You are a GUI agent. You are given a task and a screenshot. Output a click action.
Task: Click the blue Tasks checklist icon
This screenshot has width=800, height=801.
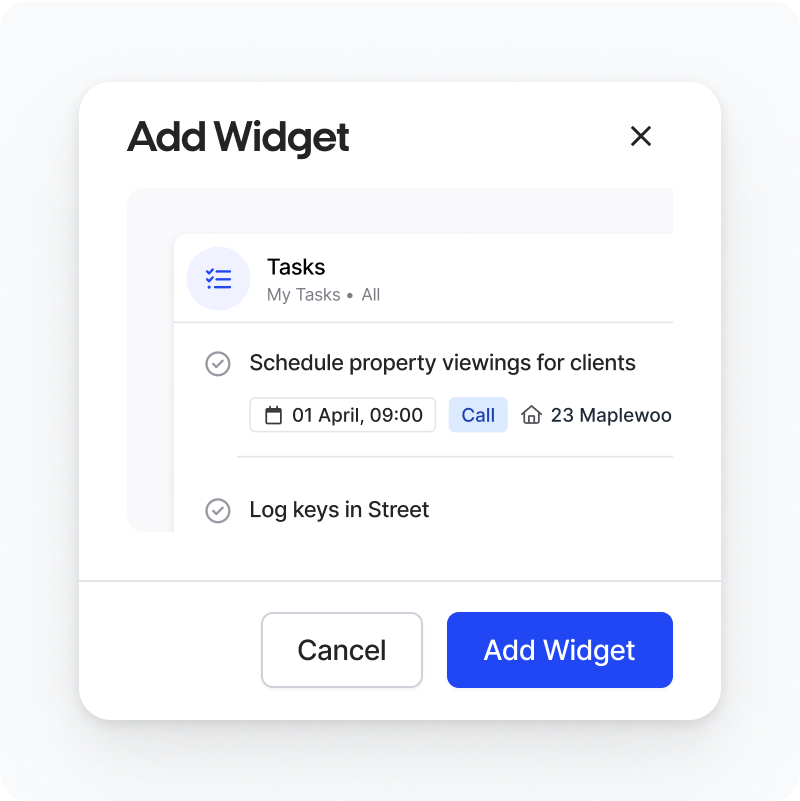[x=219, y=279]
